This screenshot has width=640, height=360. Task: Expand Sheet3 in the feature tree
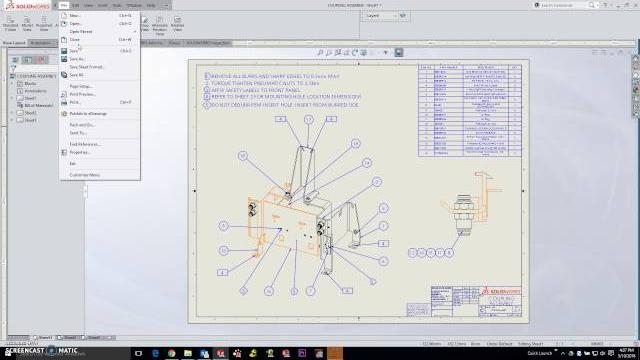(x=12, y=120)
